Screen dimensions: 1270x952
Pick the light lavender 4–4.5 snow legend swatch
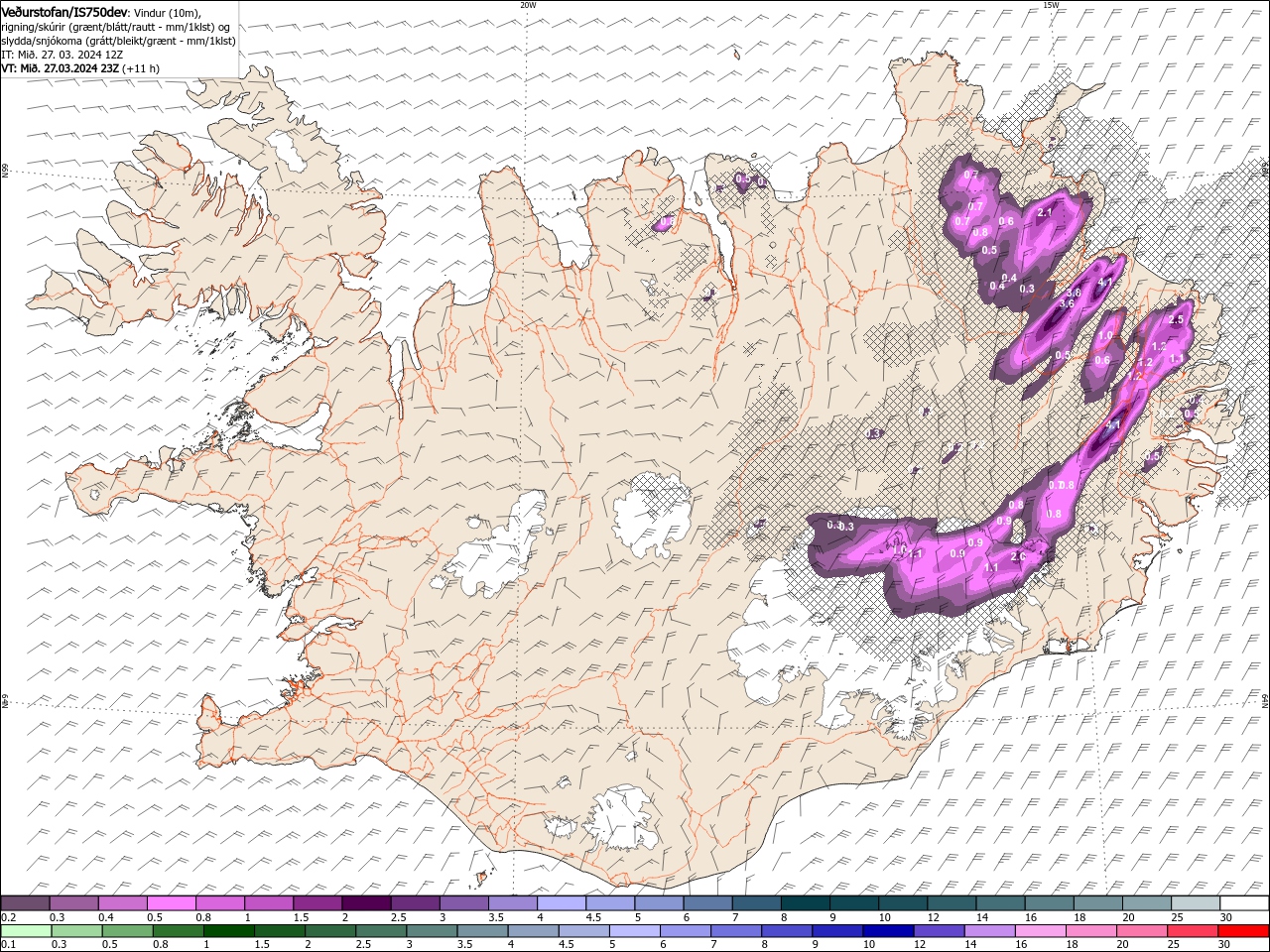pos(561,903)
